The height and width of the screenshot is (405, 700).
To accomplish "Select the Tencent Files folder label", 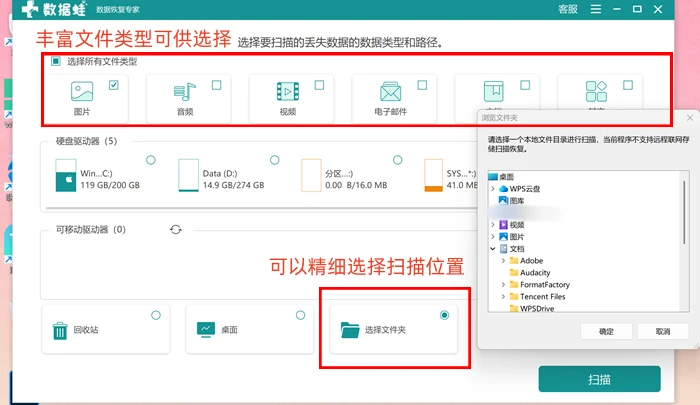I will click(542, 296).
